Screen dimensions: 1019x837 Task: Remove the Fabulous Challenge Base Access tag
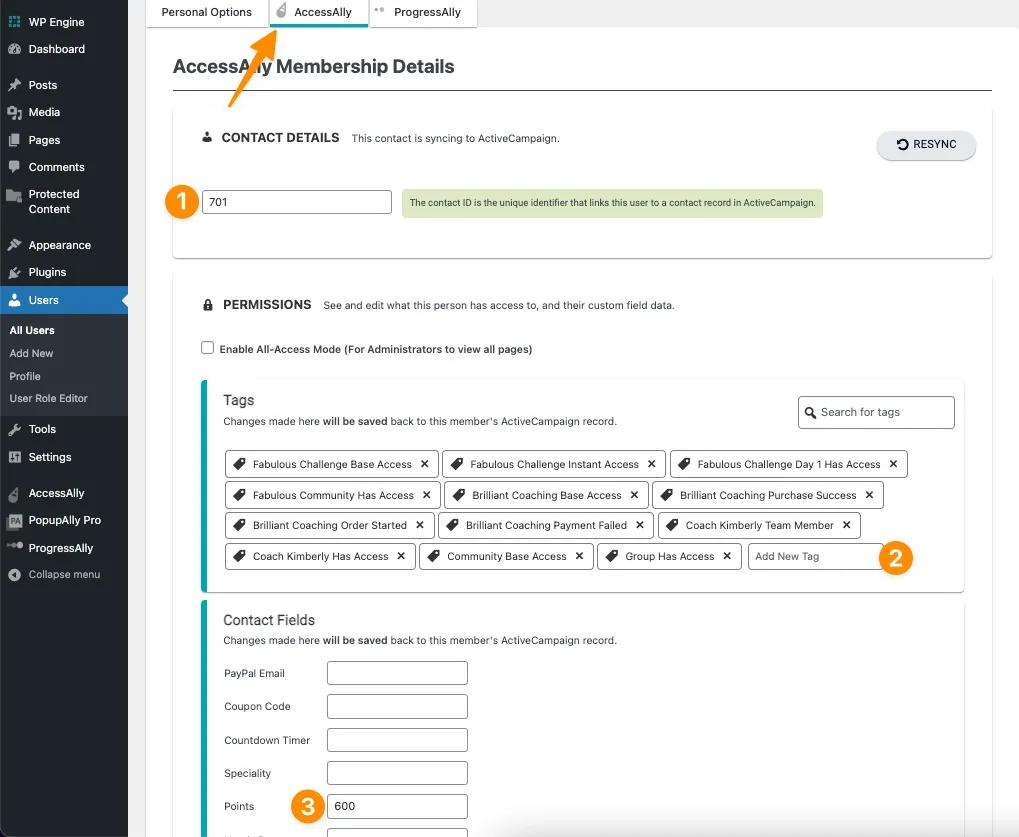tap(424, 464)
